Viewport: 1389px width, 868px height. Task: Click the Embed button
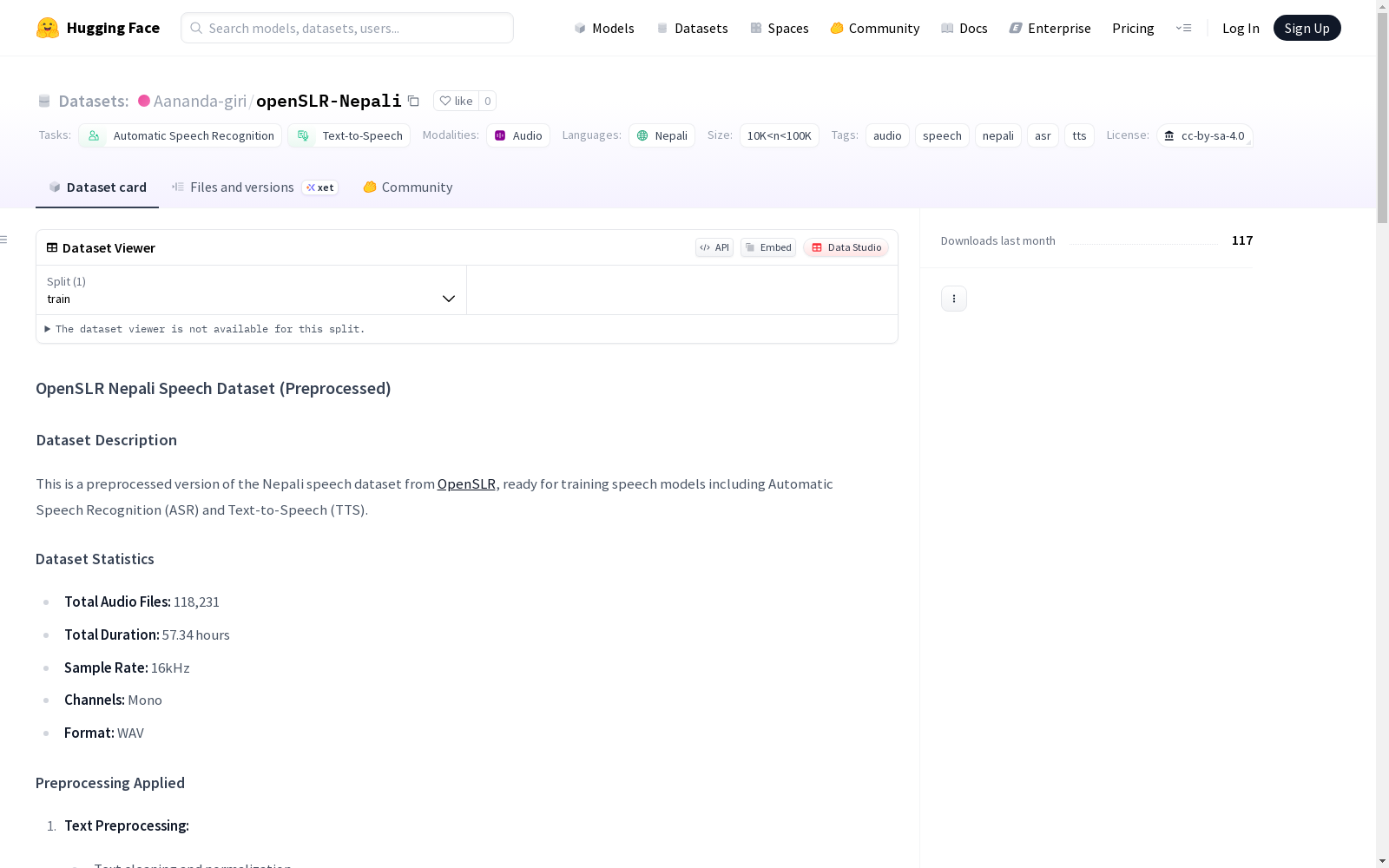(768, 247)
